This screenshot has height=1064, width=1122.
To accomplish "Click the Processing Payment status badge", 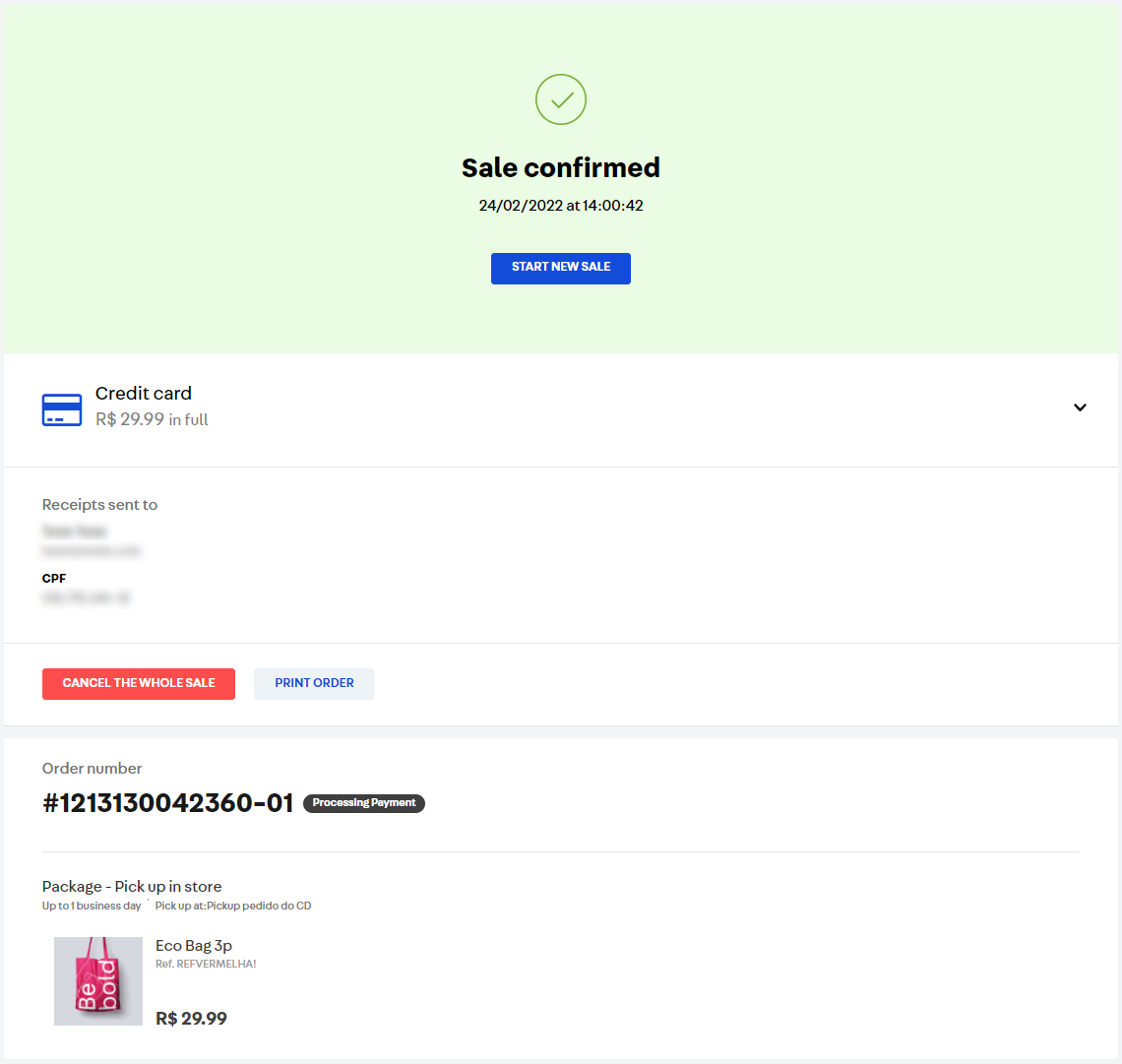I will click(x=364, y=803).
